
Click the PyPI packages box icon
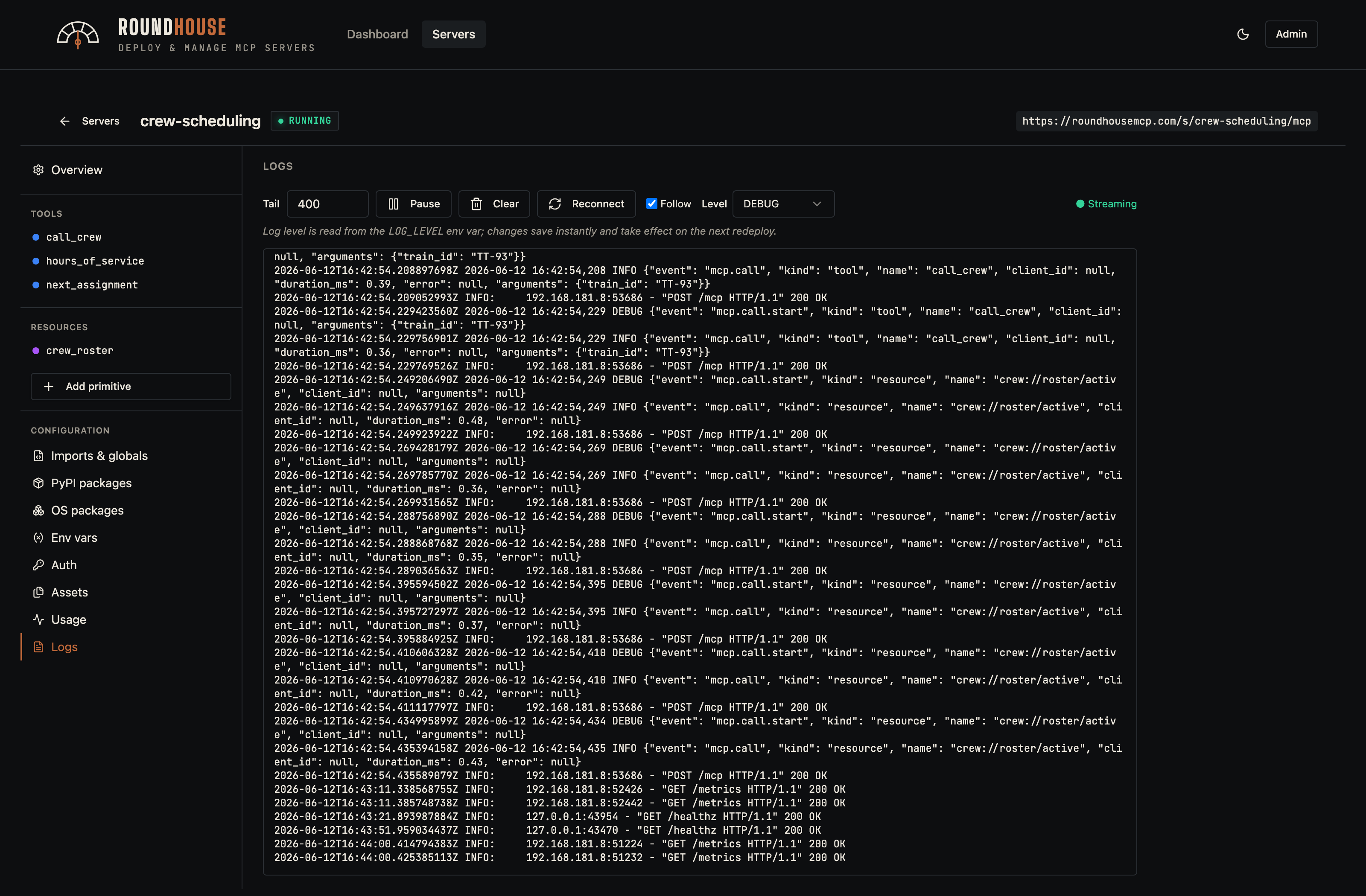coord(38,483)
